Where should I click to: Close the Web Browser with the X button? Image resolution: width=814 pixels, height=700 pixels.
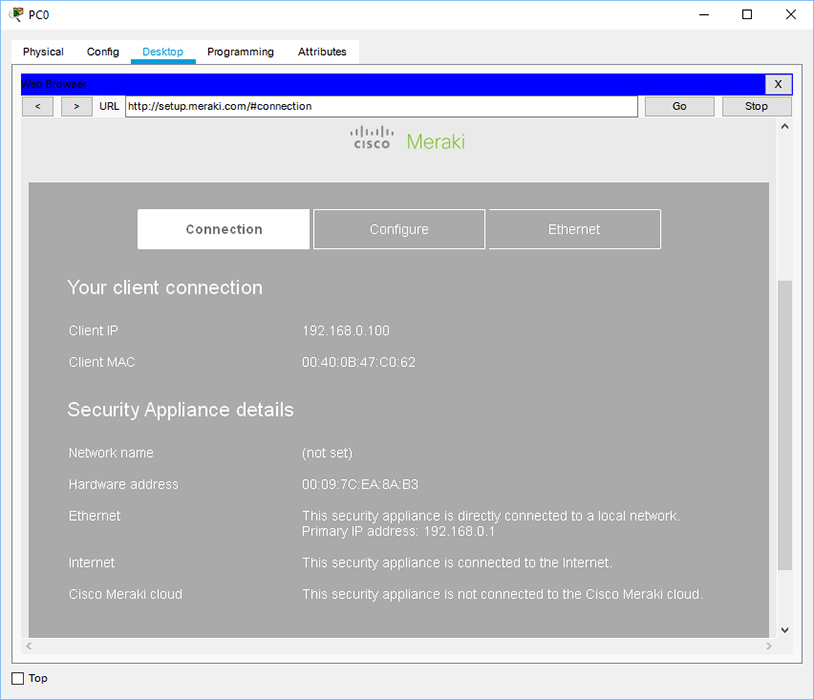778,84
